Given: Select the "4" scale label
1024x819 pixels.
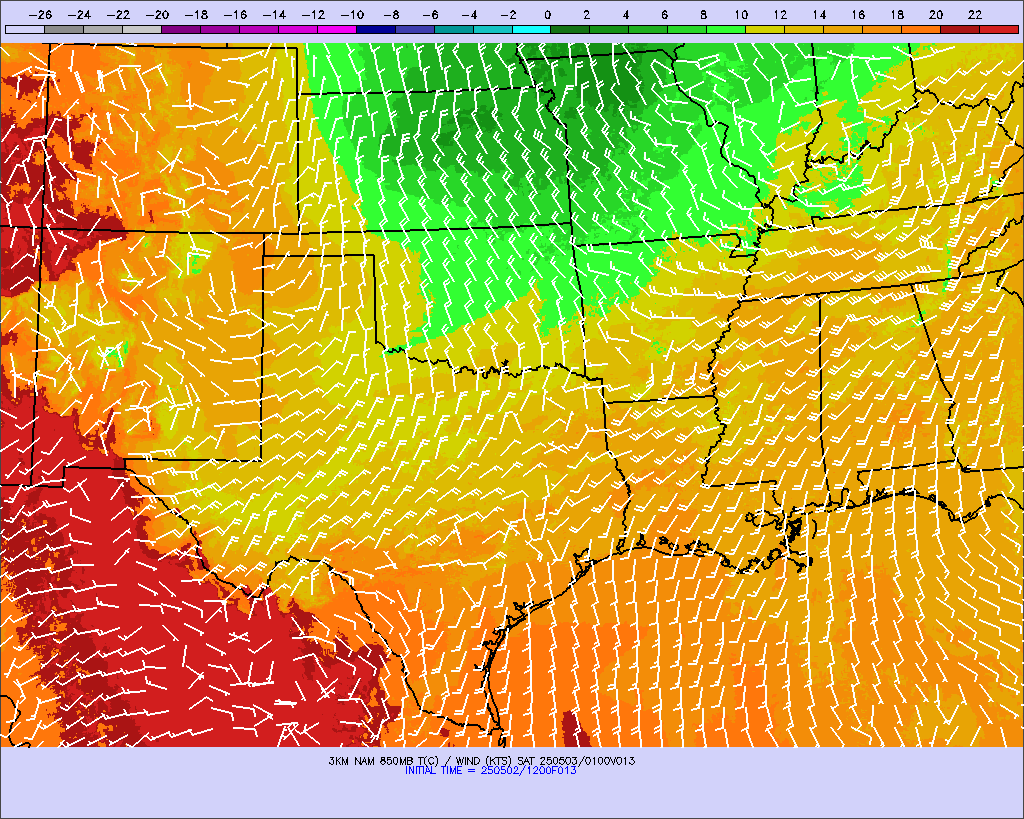Looking at the screenshot, I should pos(626,14).
